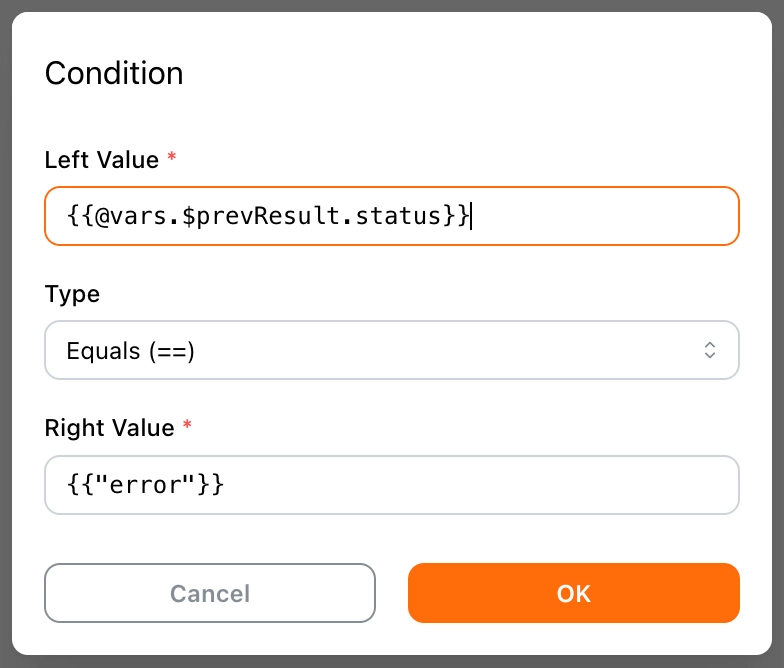Select the "Equals (==)" option text
The width and height of the screenshot is (784, 668).
pyautogui.click(x=130, y=351)
